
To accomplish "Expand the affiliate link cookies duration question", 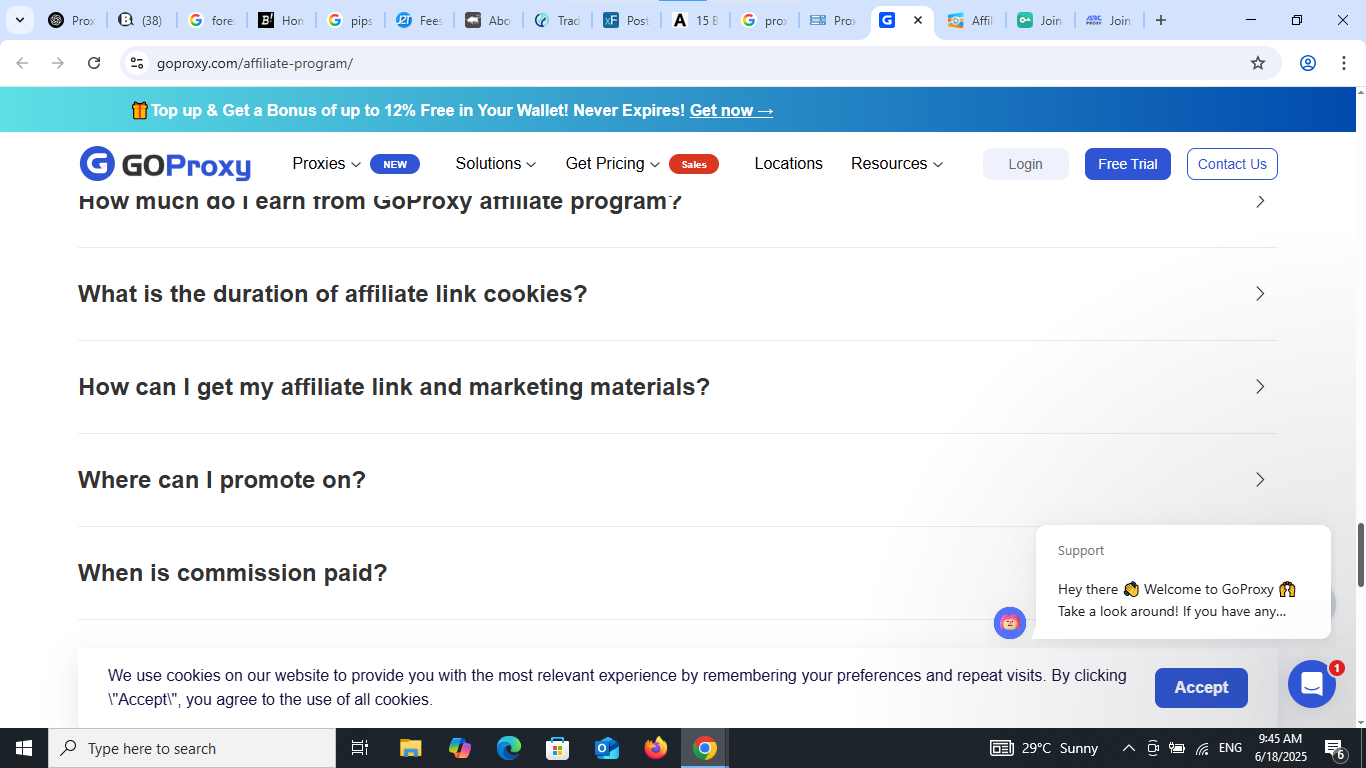I will 677,294.
